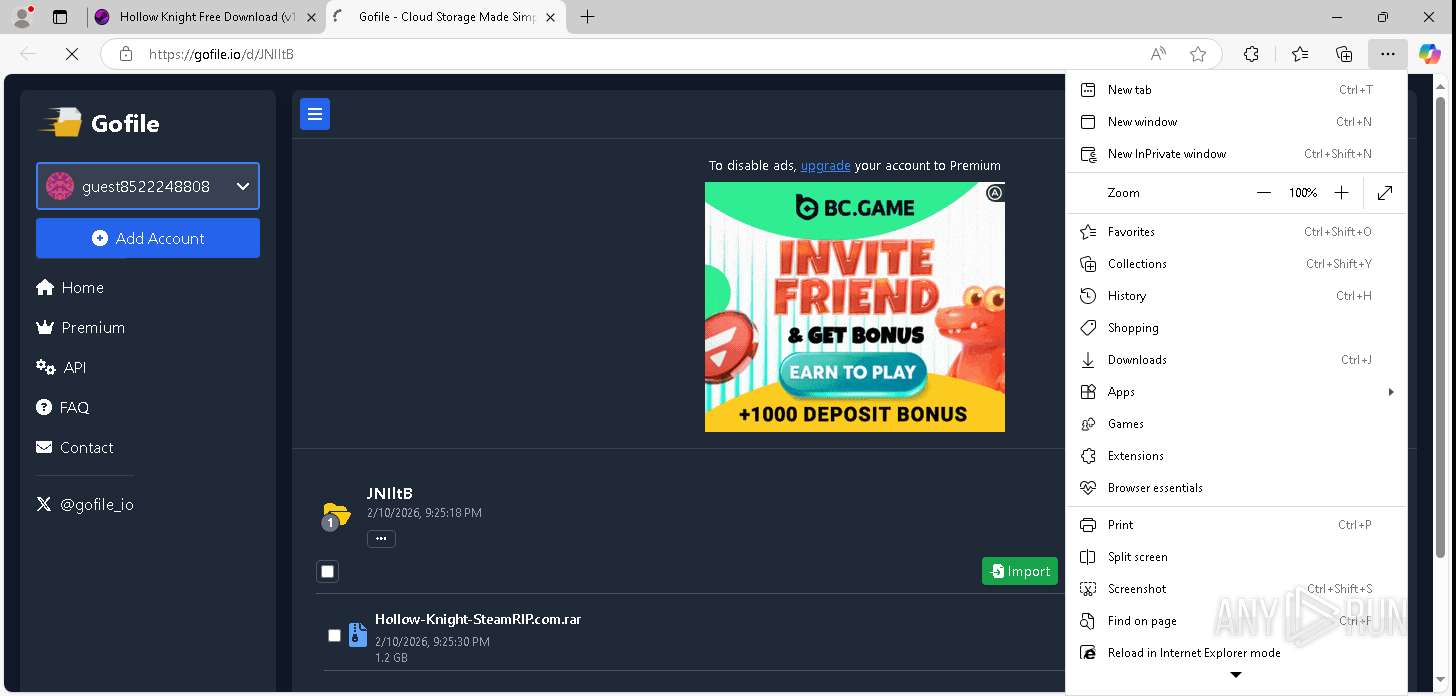Expand the guest8522248808 account dropdown
The image size is (1456, 696).
(148, 186)
